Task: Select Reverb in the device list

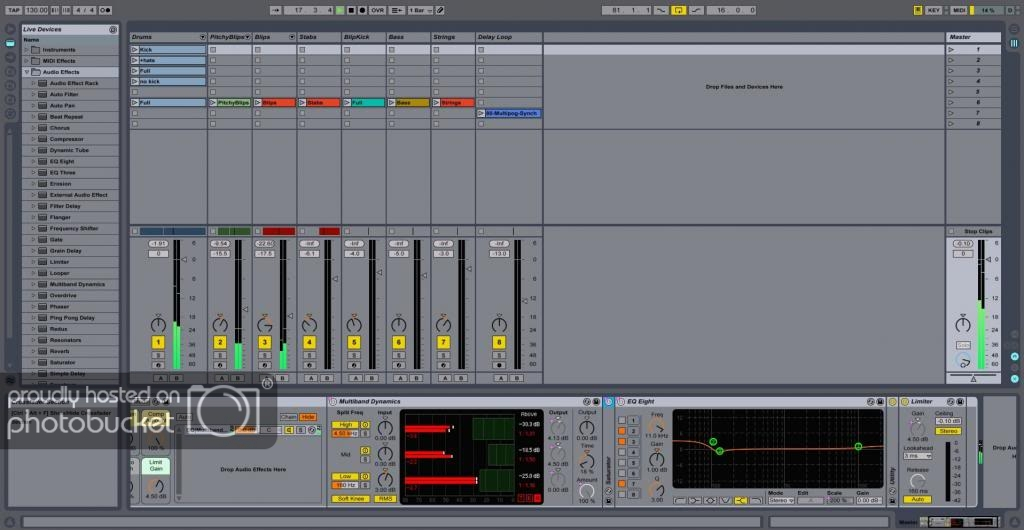Action: (61, 351)
